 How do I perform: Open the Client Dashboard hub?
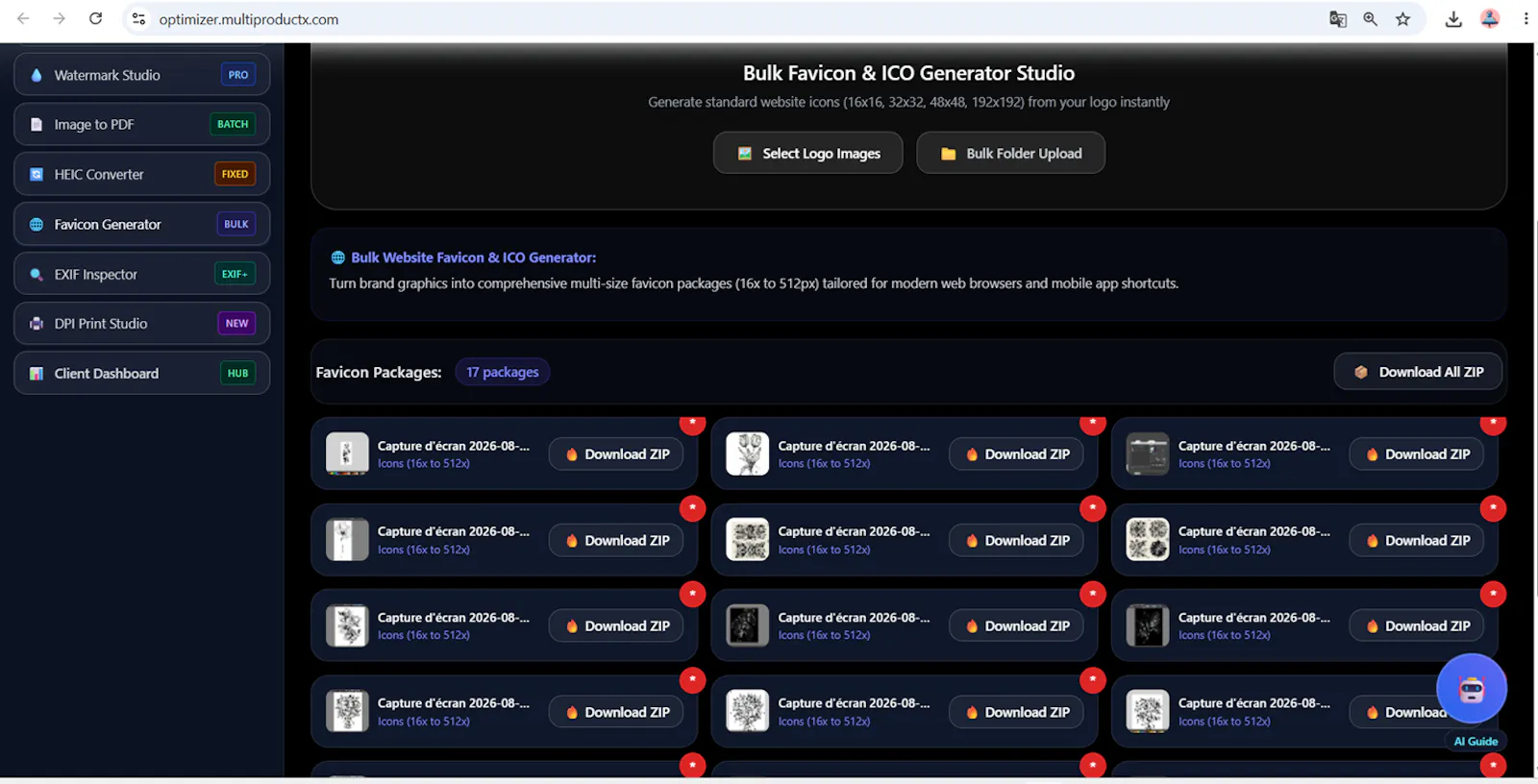tap(141, 373)
